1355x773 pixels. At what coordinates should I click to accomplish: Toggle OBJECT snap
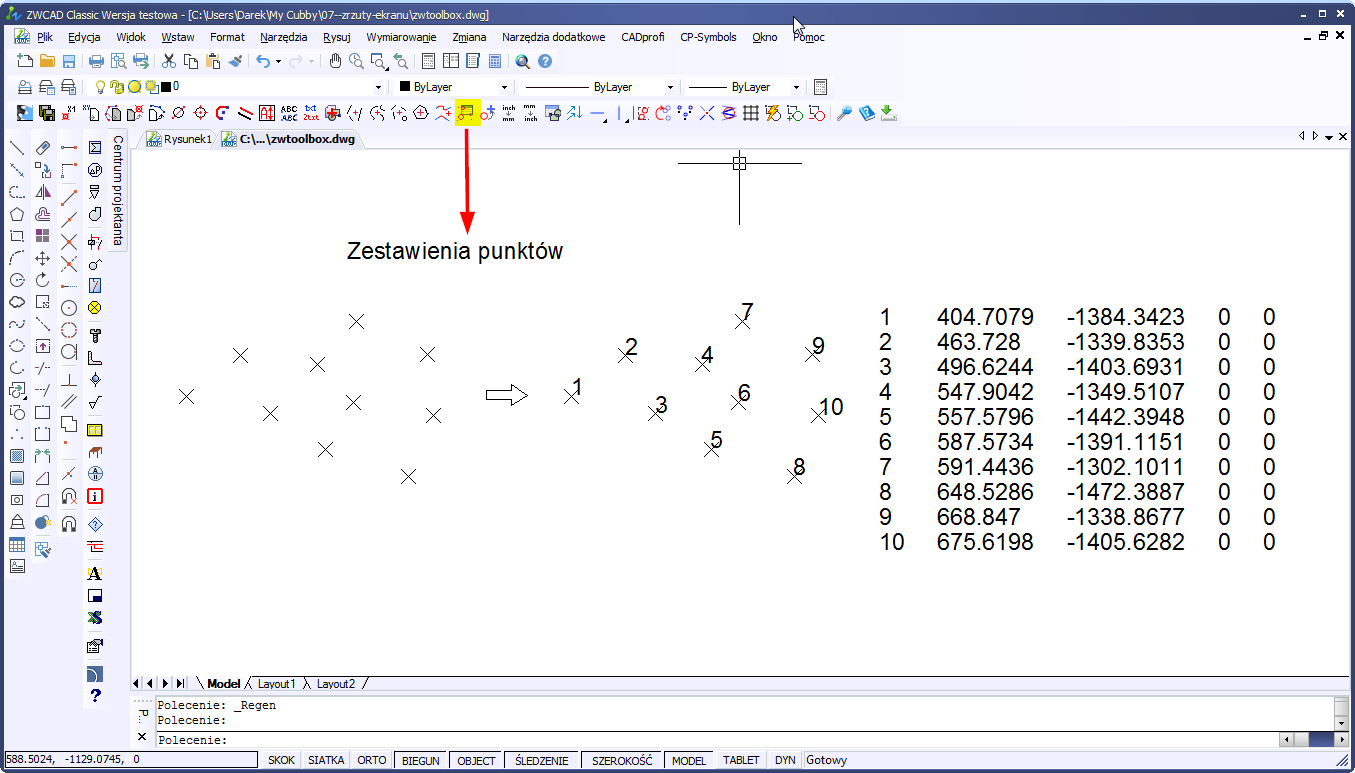476,760
